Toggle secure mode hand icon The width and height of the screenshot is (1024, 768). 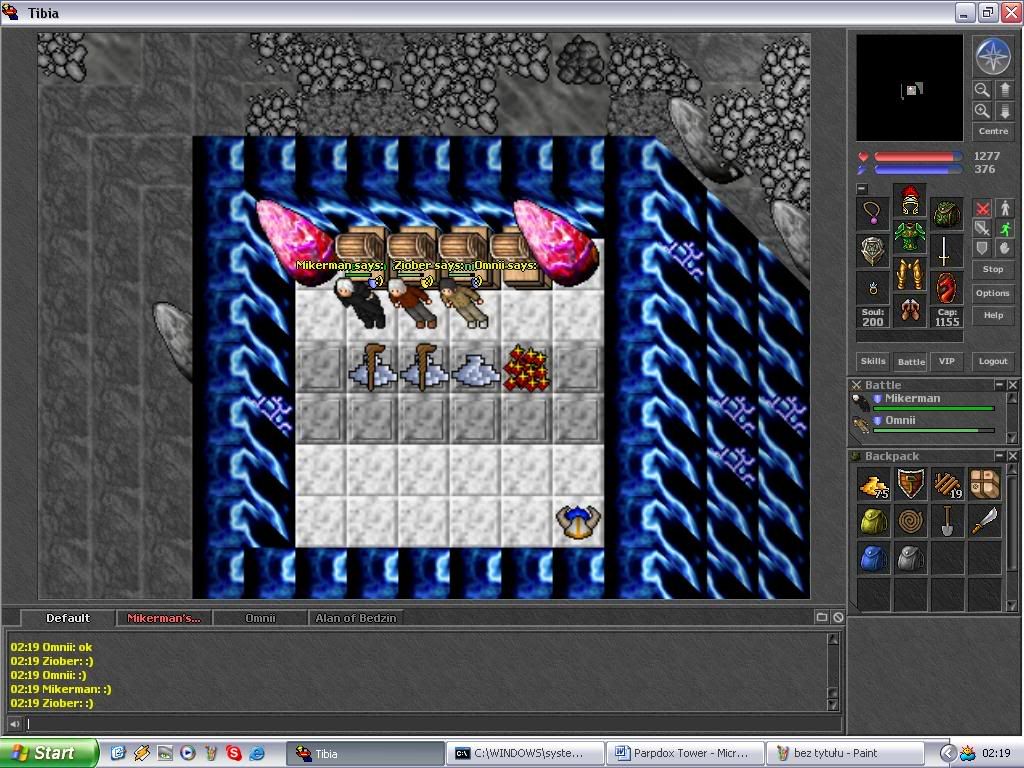1004,248
